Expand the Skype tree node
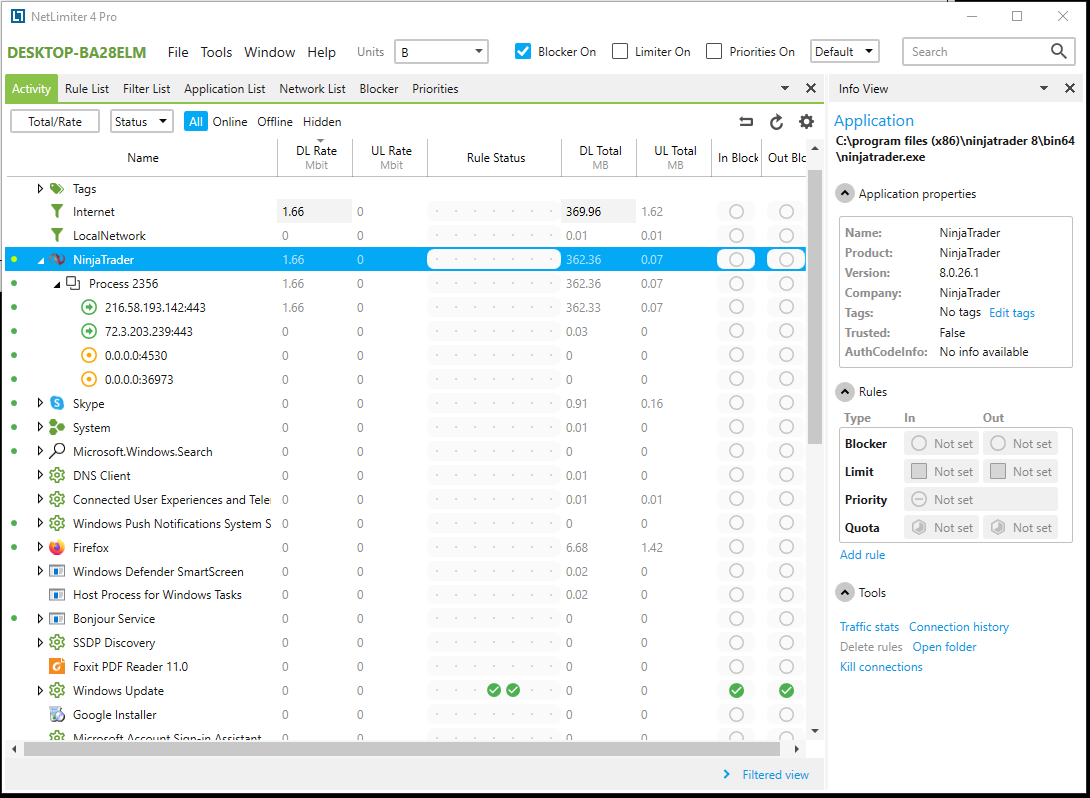1090x798 pixels. point(40,403)
